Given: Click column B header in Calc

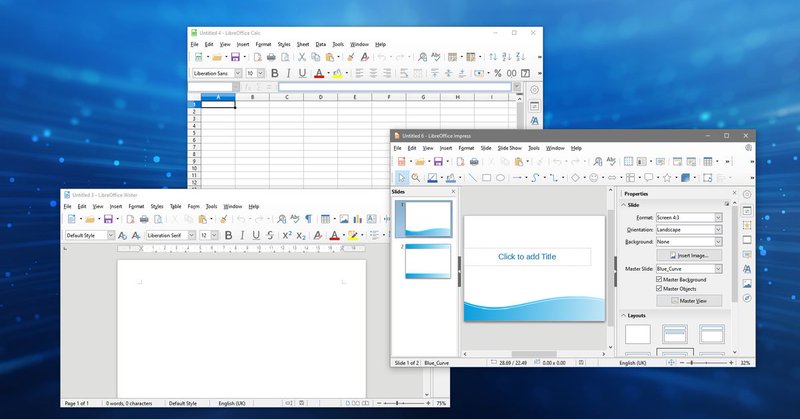Looking at the screenshot, I should click(x=253, y=97).
